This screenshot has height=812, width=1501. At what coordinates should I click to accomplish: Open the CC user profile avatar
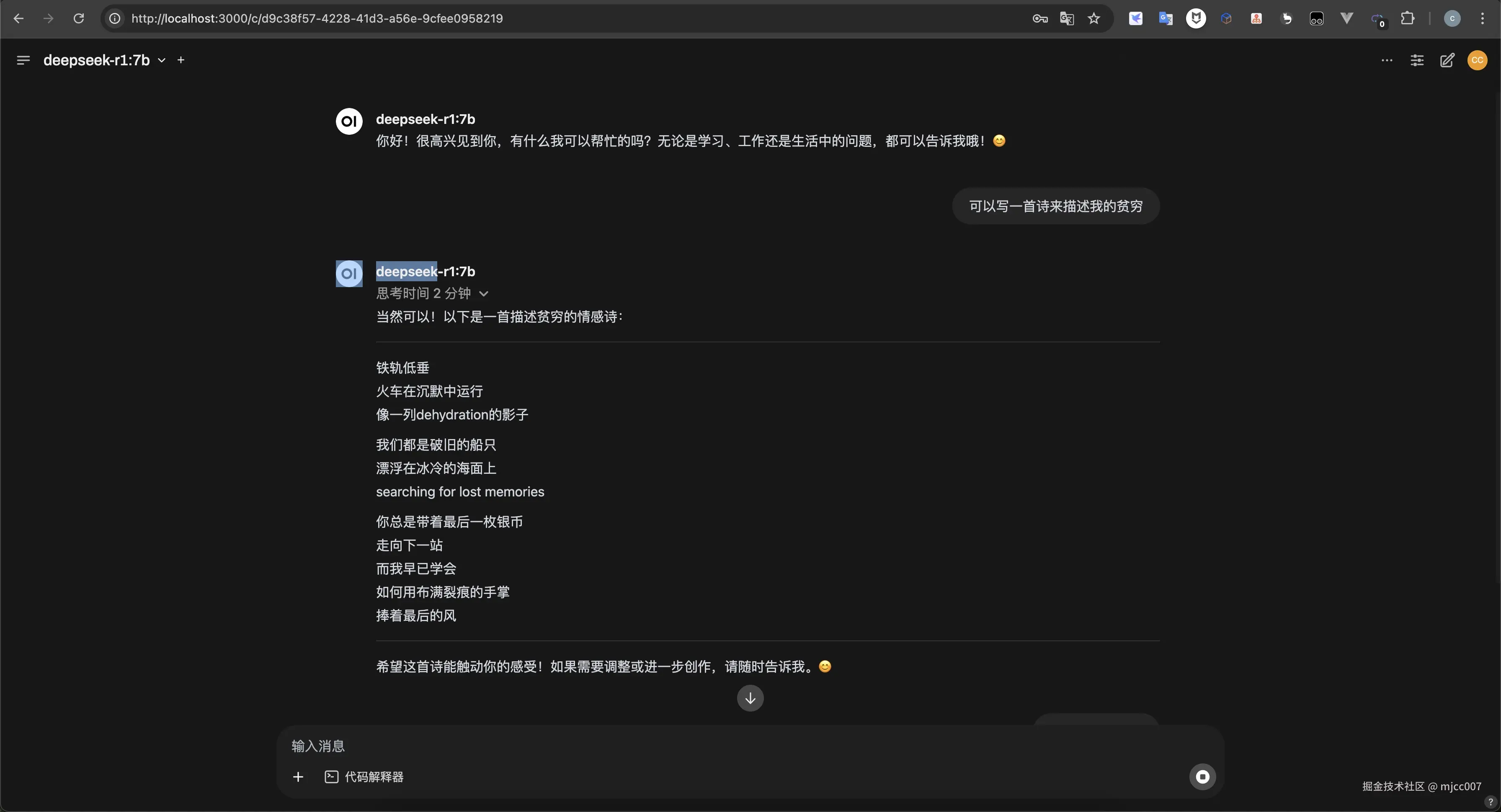pyautogui.click(x=1477, y=60)
